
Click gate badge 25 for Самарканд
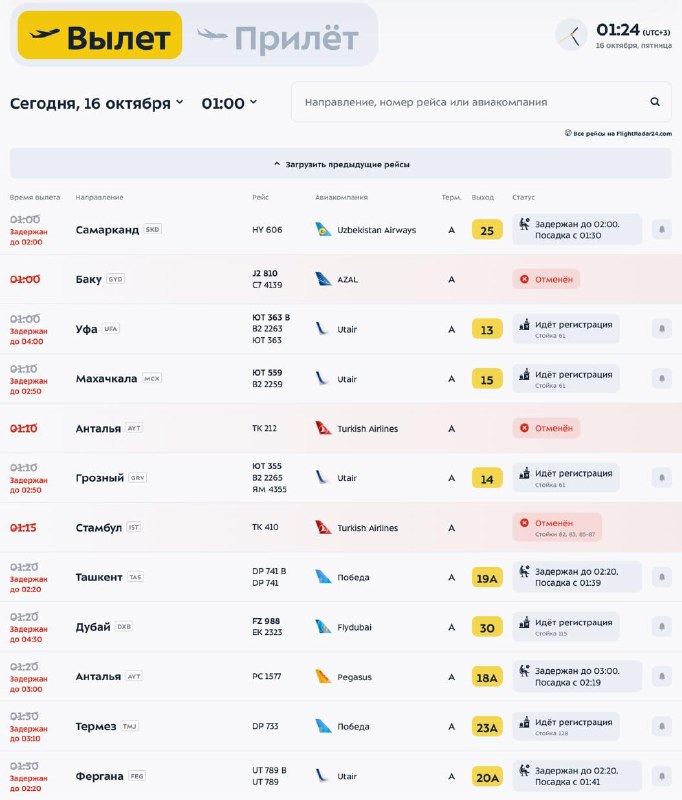point(487,230)
